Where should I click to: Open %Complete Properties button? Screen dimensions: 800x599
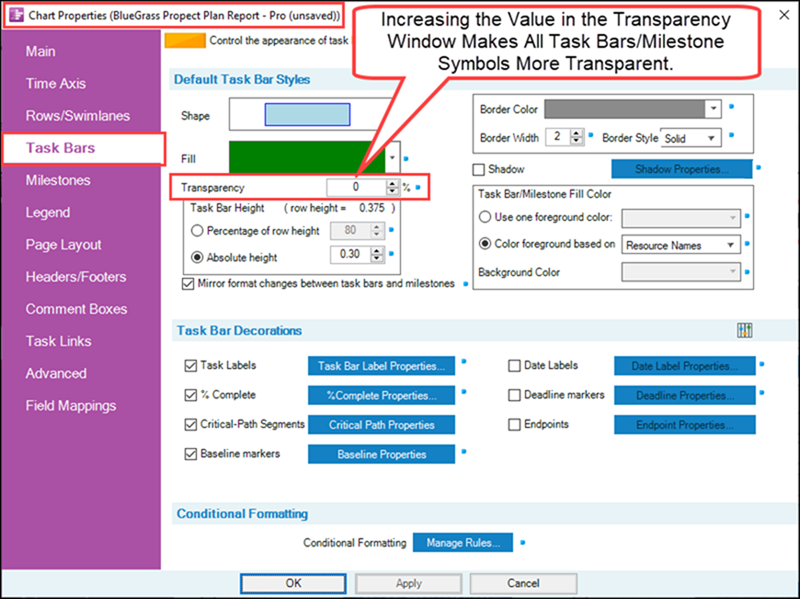point(381,395)
